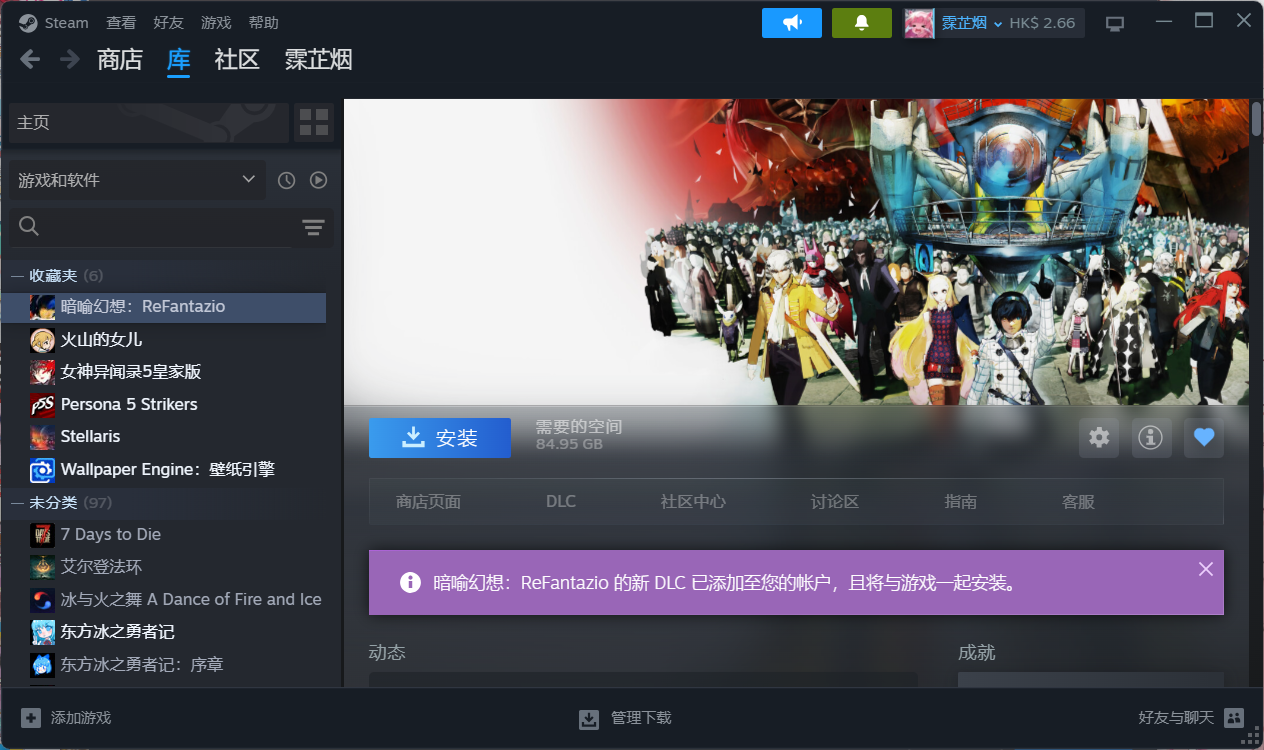Screen dimensions: 1264x750
Task: Click the vertical scrollbar thumb
Action: point(1256,118)
